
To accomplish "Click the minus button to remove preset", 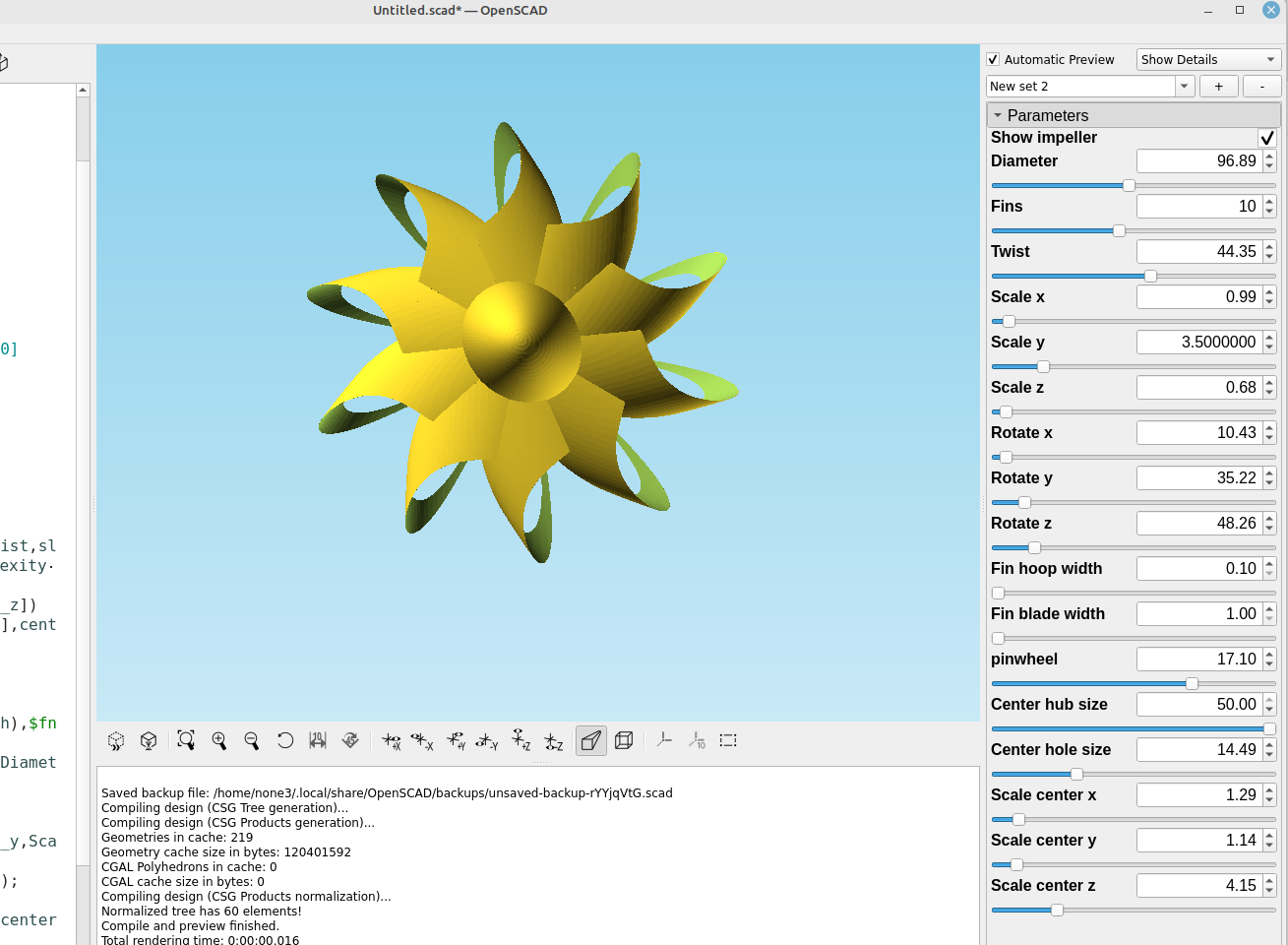I will click(x=1261, y=87).
